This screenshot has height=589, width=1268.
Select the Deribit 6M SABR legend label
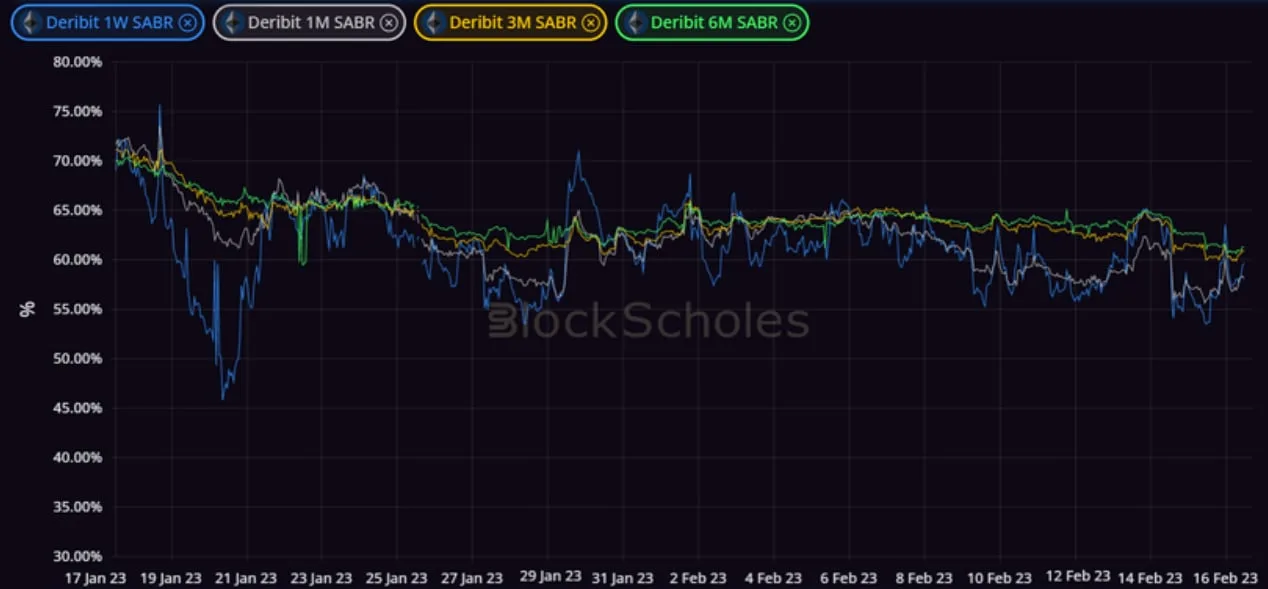(x=714, y=23)
